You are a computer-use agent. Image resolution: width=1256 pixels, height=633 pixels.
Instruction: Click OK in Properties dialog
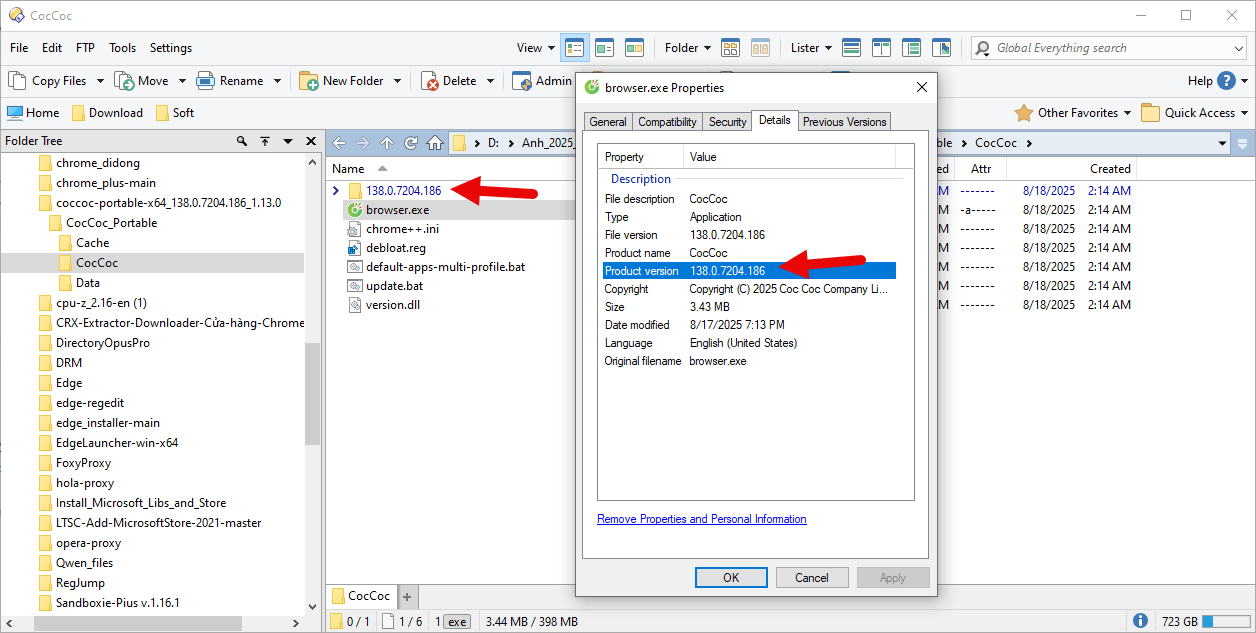coord(731,577)
